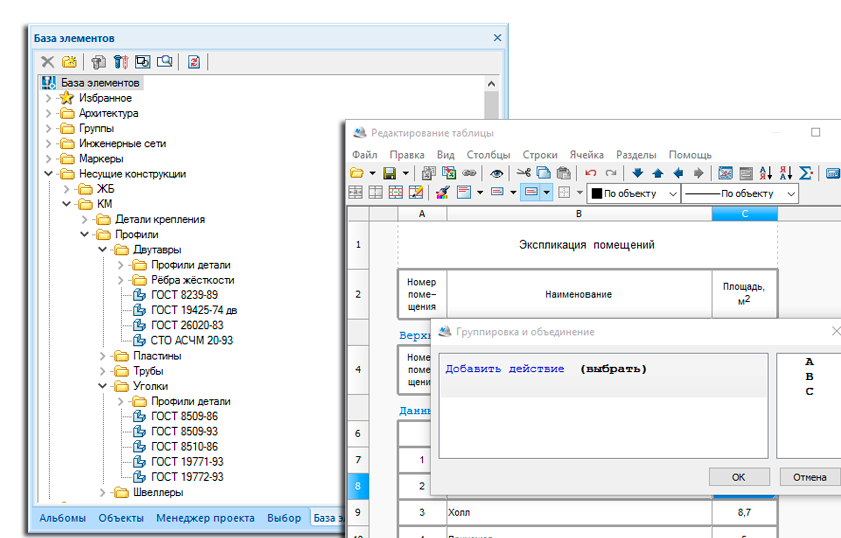Open the Разделы menu
Screen dimensions: 841x538
(636, 154)
